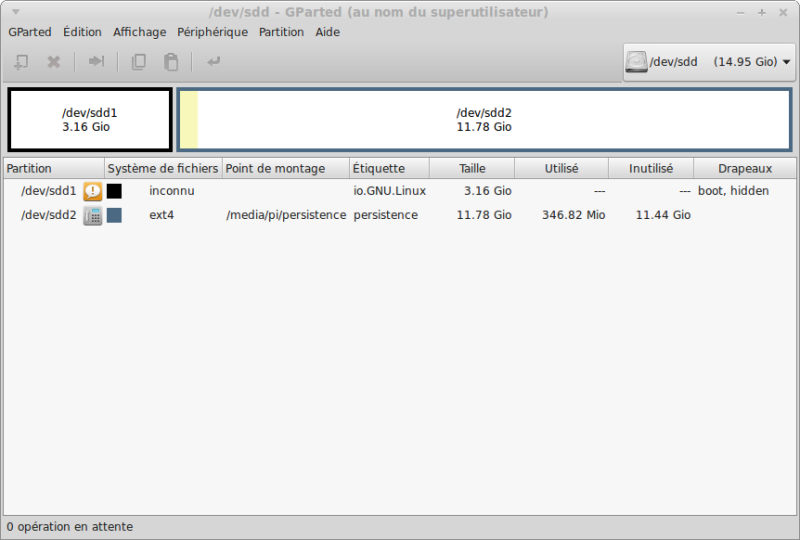Click the boot, hidden flags cell
The height and width of the screenshot is (540, 800).
pos(733,191)
